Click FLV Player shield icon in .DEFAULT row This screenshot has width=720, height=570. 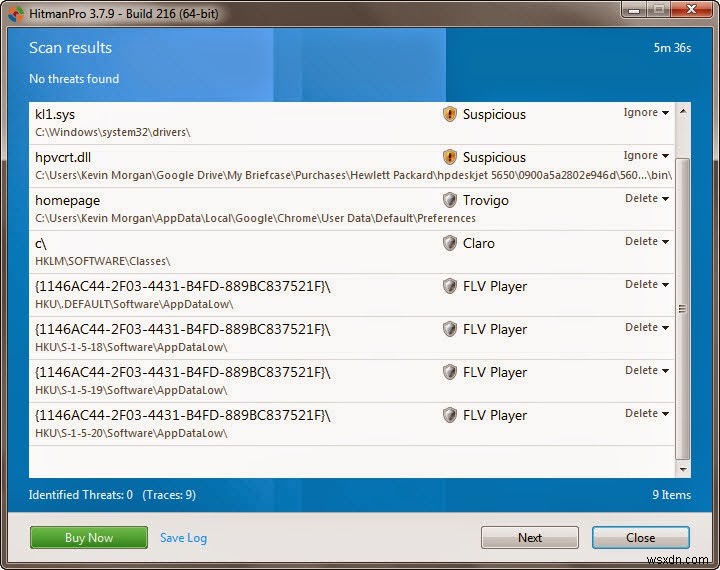[450, 286]
